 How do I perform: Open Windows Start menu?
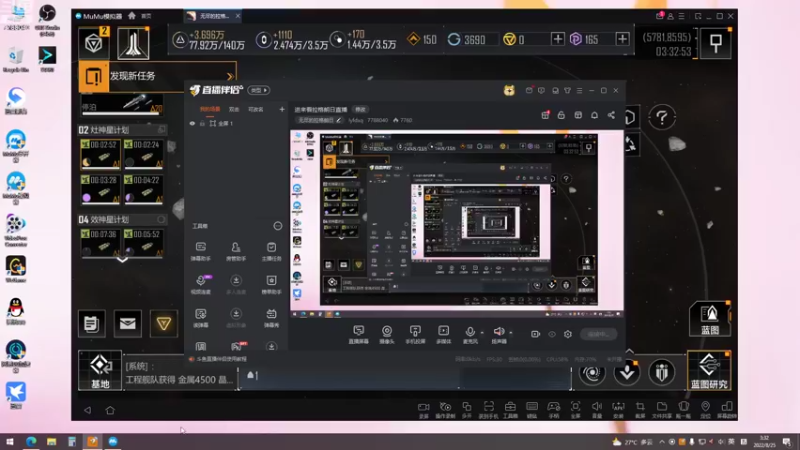(10, 441)
